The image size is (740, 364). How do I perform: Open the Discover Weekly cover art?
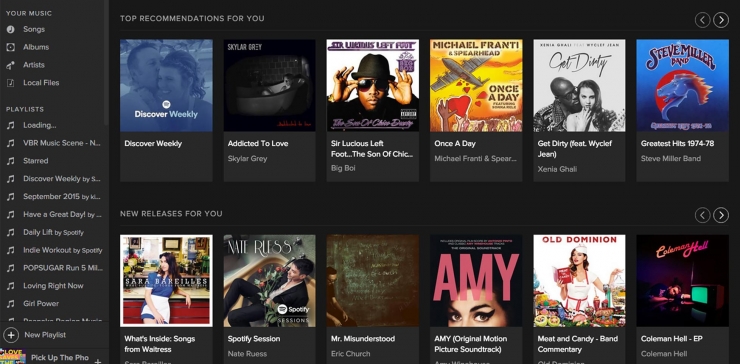[166, 85]
